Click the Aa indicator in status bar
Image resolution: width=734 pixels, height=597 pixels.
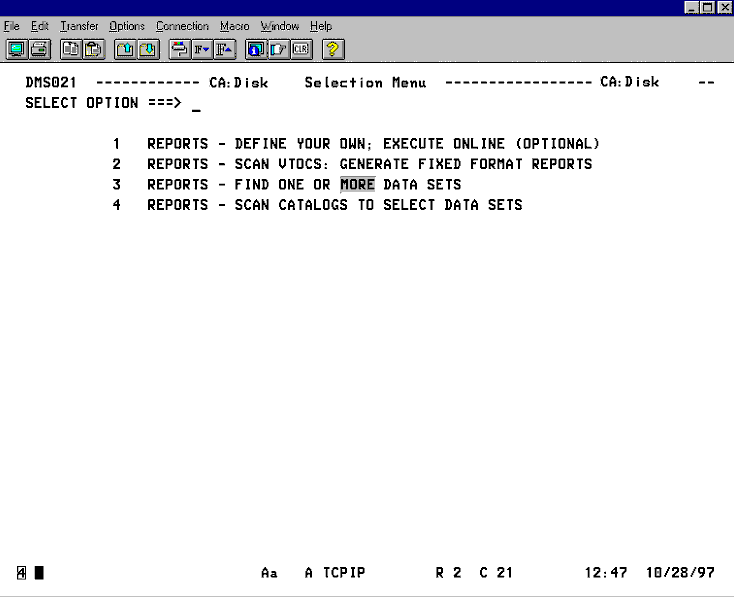tap(269, 573)
